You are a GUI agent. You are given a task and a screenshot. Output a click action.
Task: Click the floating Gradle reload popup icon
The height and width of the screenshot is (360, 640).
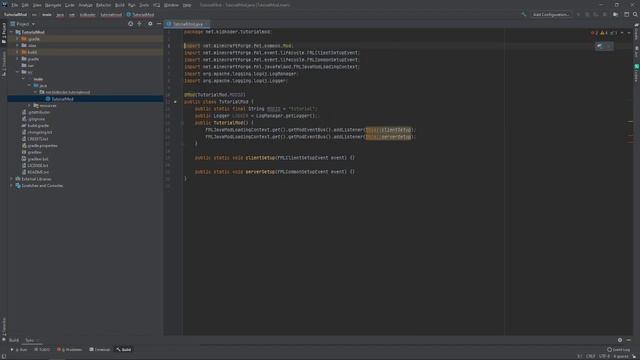600,46
